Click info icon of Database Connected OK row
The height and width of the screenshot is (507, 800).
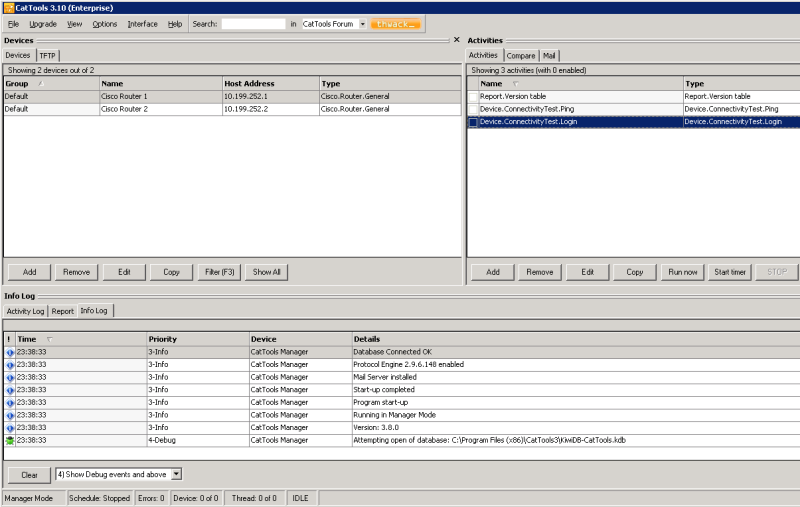tap(10, 352)
